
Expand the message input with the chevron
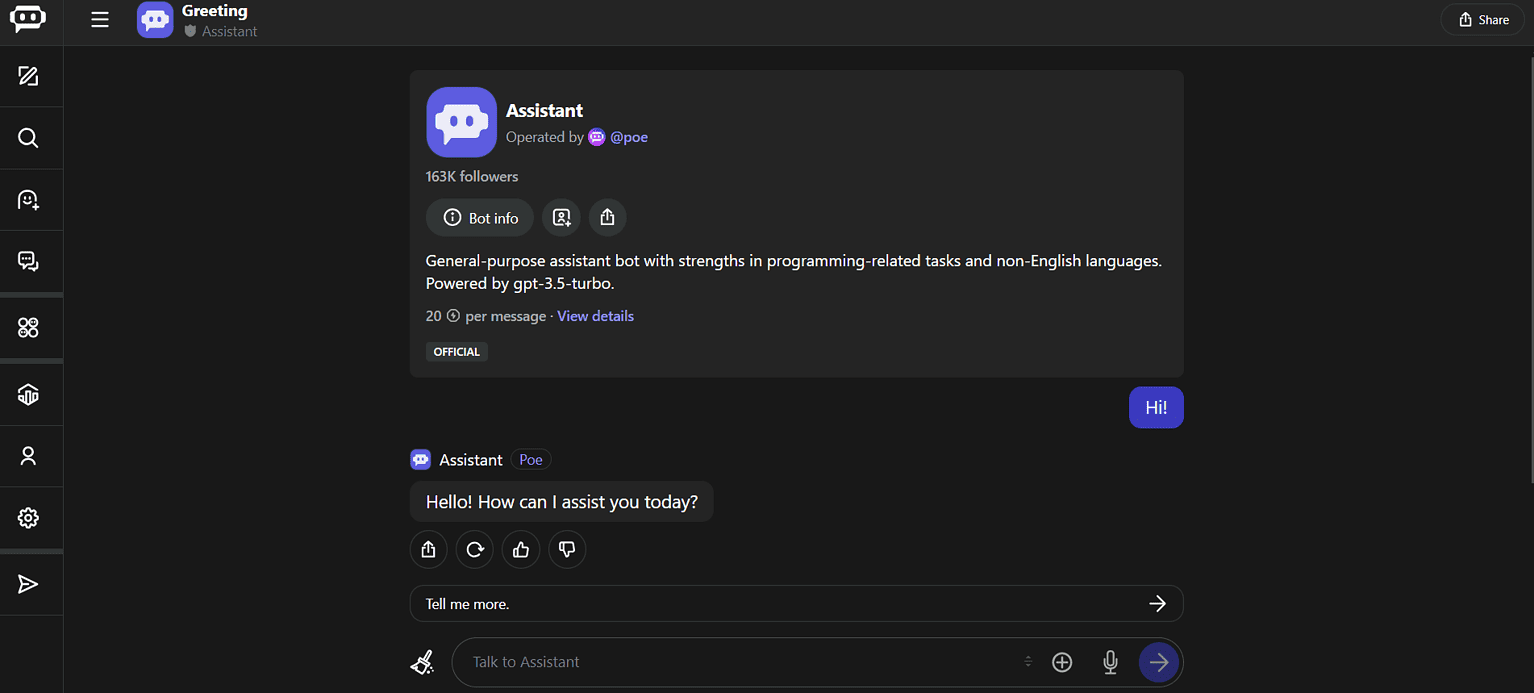[x=1028, y=661]
